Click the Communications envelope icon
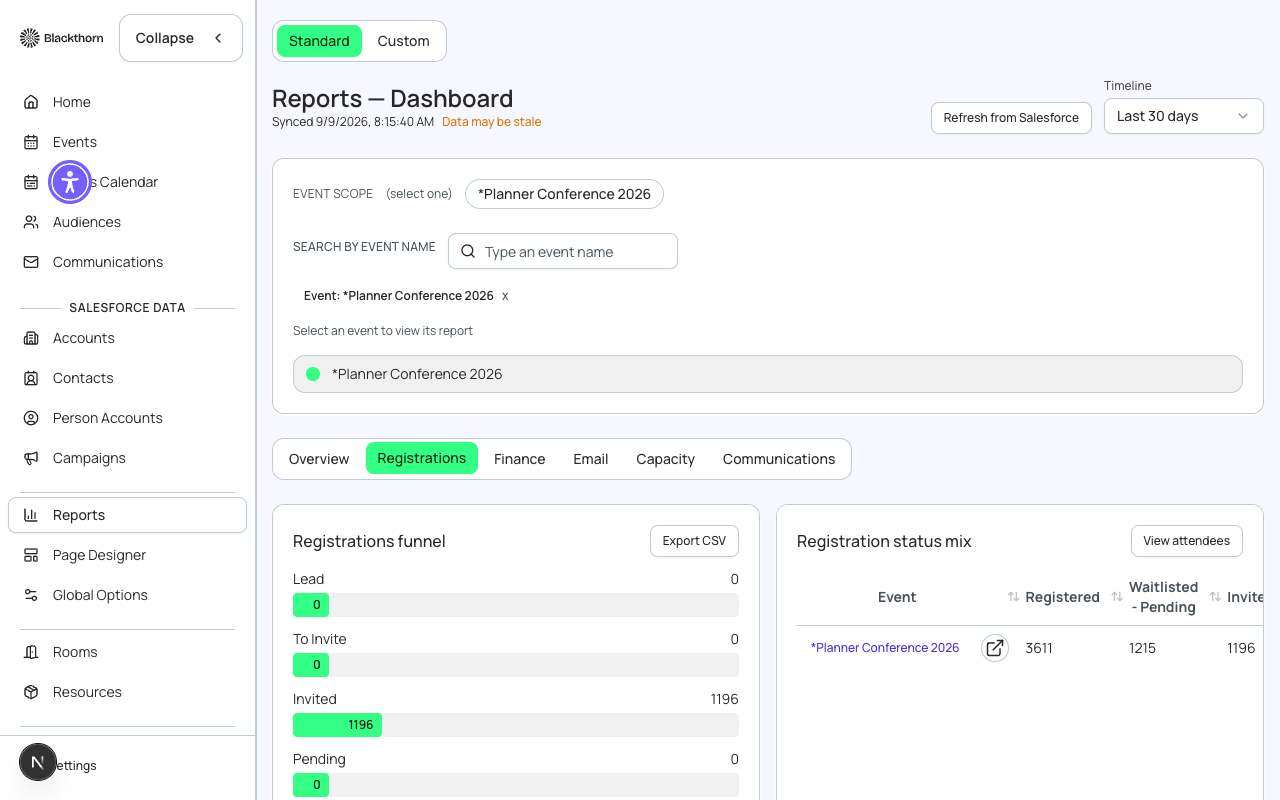The image size is (1280, 800). click(31, 262)
